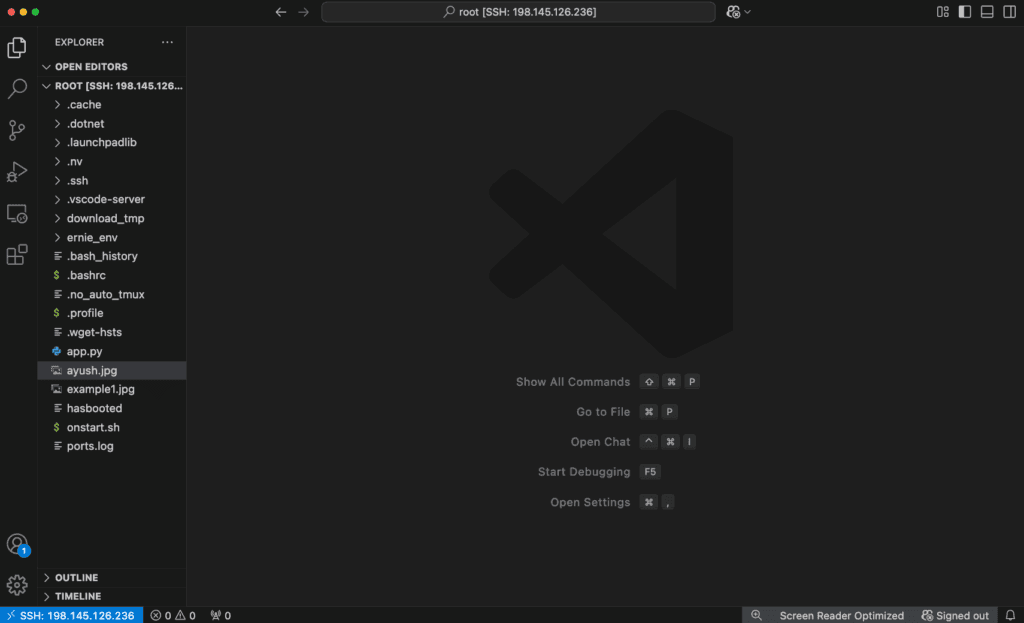Open the .bash_history file
Viewport: 1024px width, 623px height.
click(112, 256)
